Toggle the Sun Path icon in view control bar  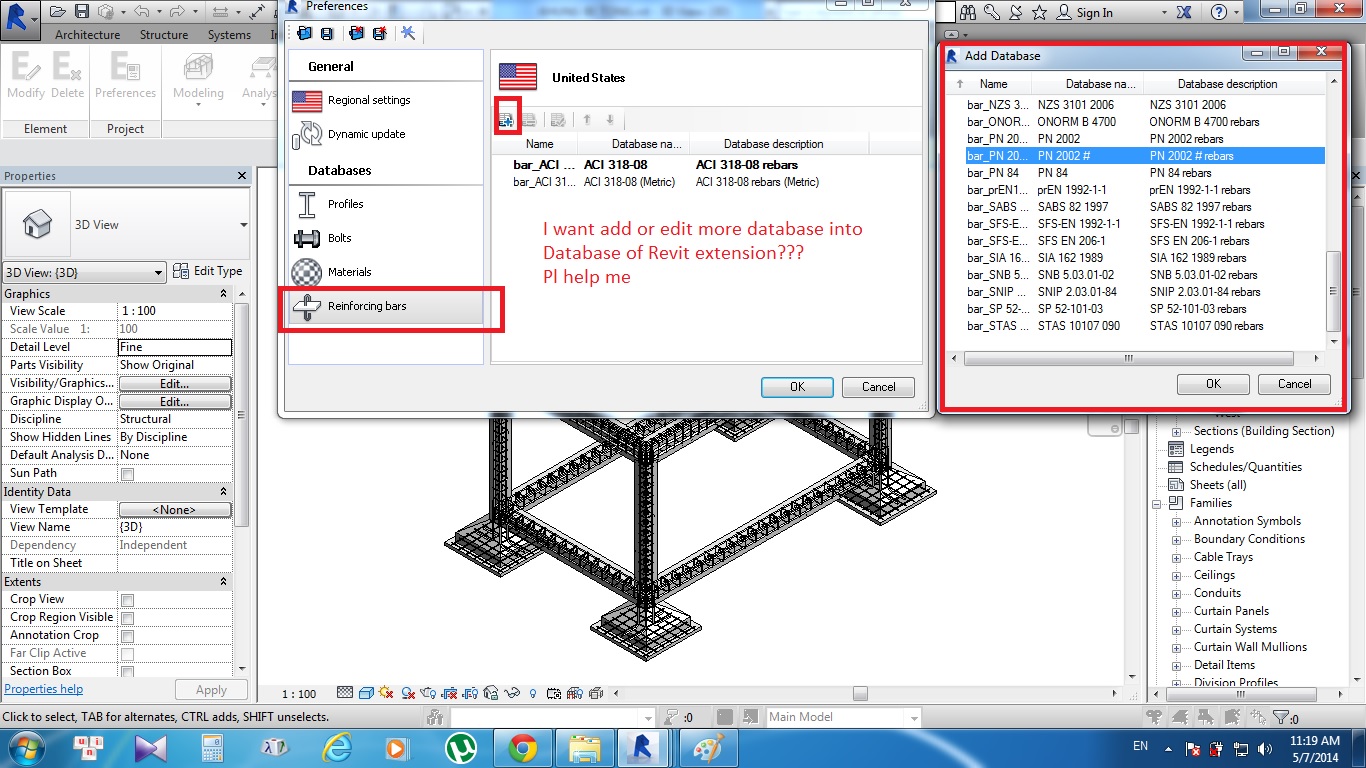pyautogui.click(x=387, y=693)
